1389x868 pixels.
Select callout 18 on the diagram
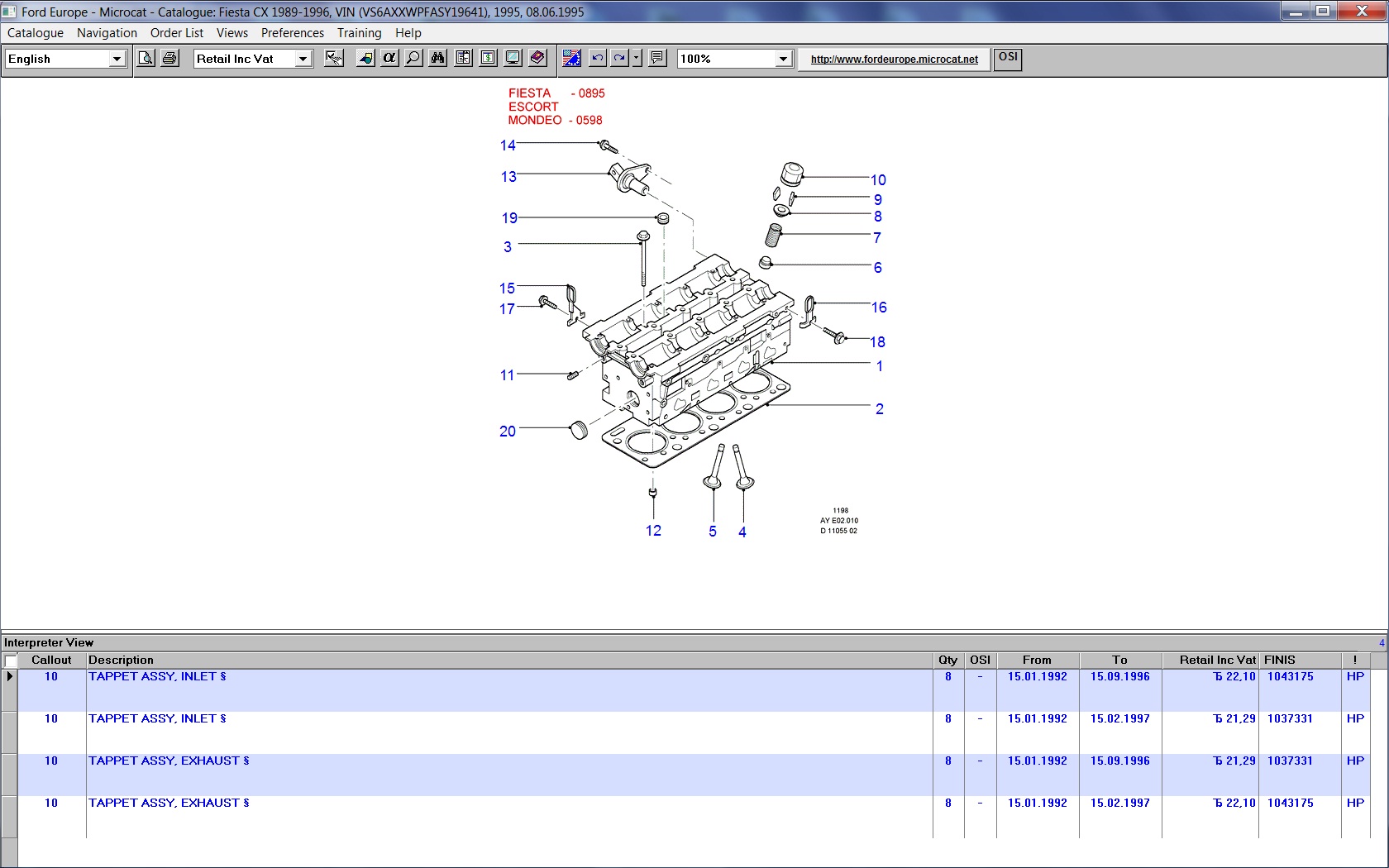pyautogui.click(x=877, y=342)
